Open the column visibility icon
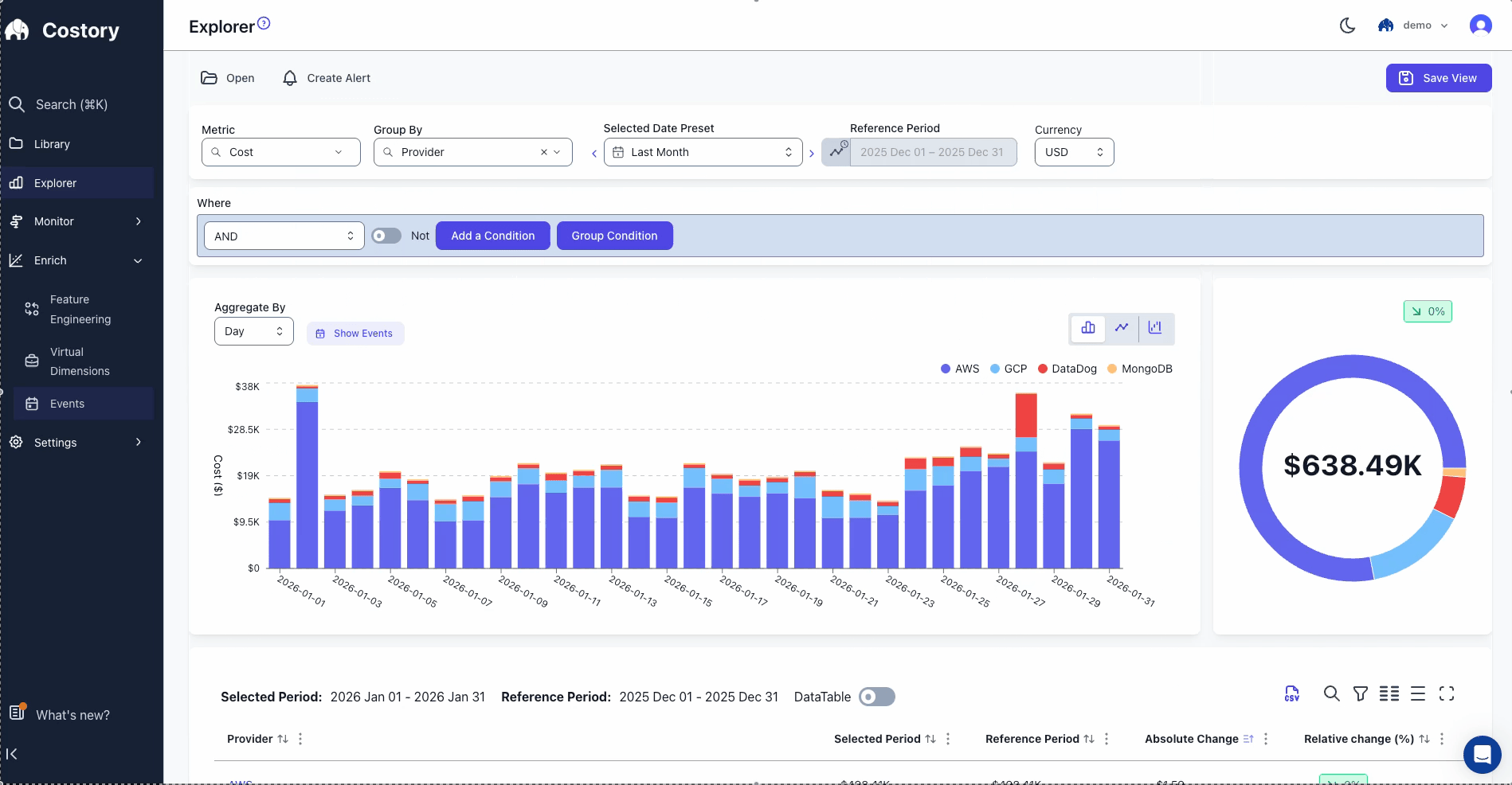 coord(1389,693)
